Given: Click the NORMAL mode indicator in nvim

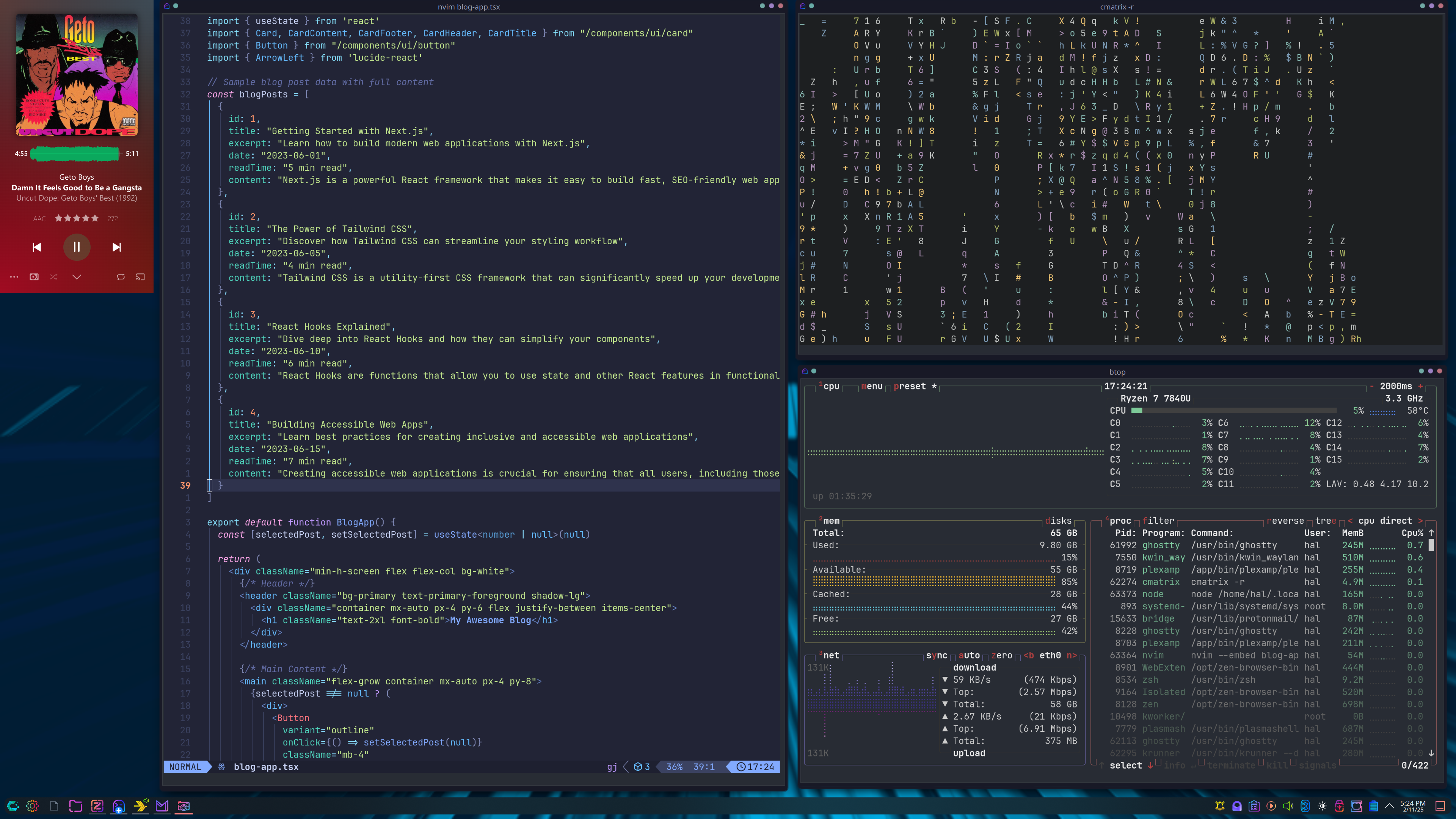Looking at the screenshot, I should pos(185,767).
